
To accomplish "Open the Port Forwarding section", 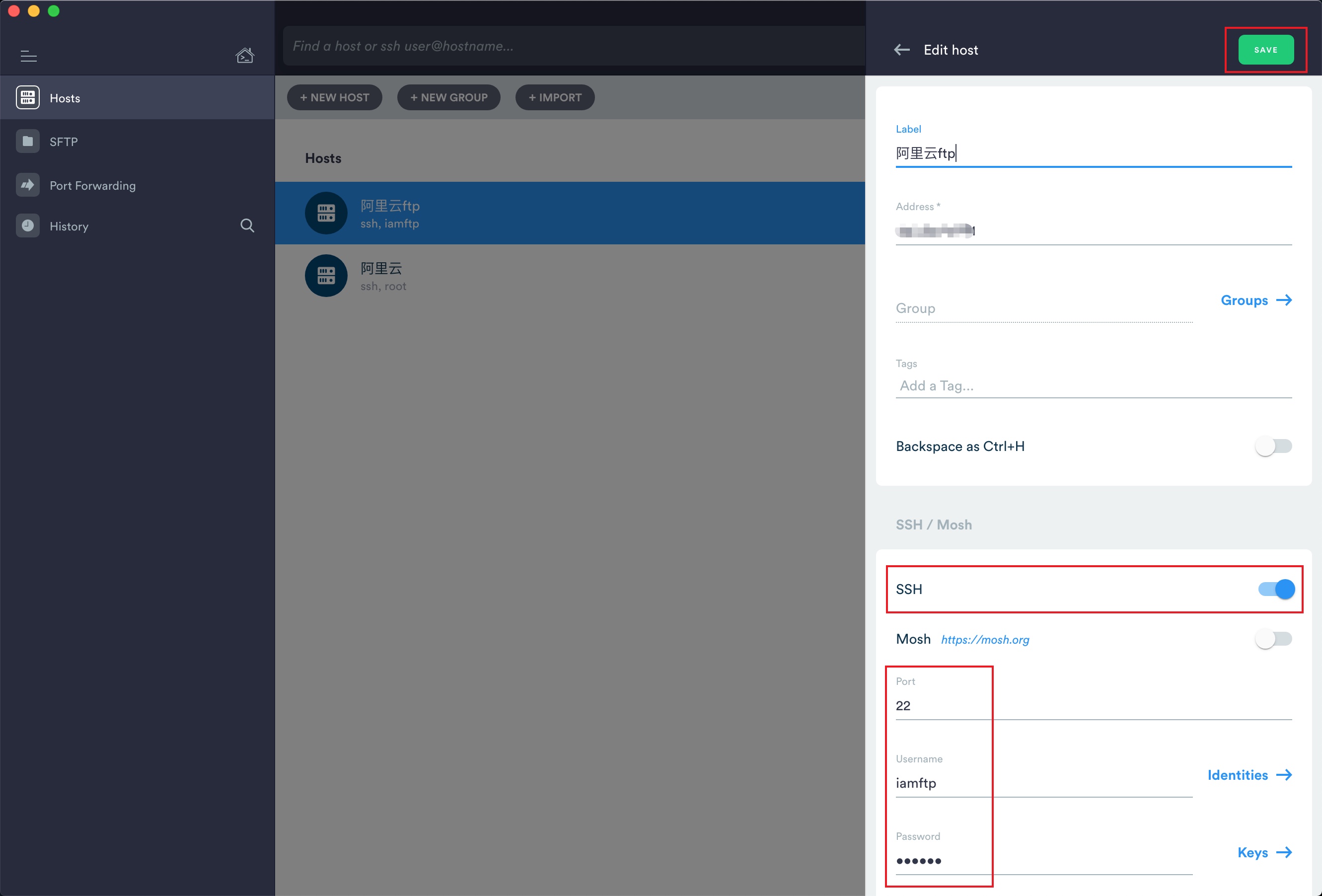I will [x=92, y=185].
